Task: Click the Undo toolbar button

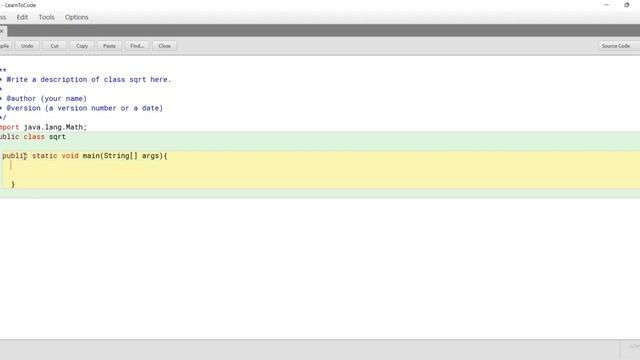Action: (x=27, y=46)
